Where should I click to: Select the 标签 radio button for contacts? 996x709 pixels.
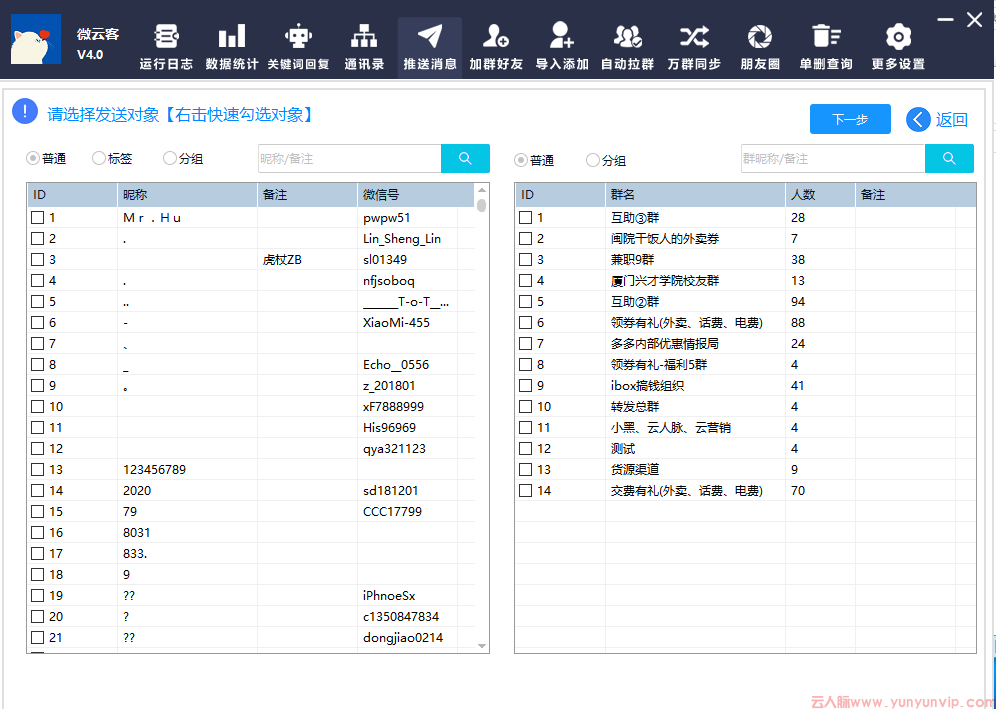click(99, 158)
